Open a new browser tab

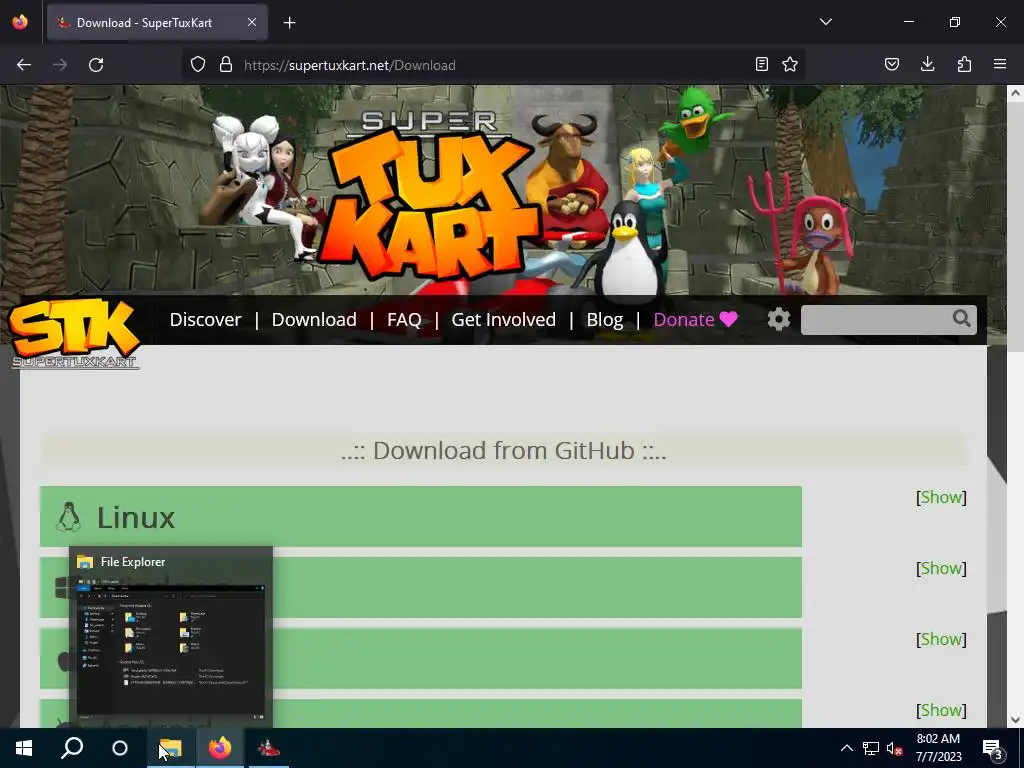point(290,23)
